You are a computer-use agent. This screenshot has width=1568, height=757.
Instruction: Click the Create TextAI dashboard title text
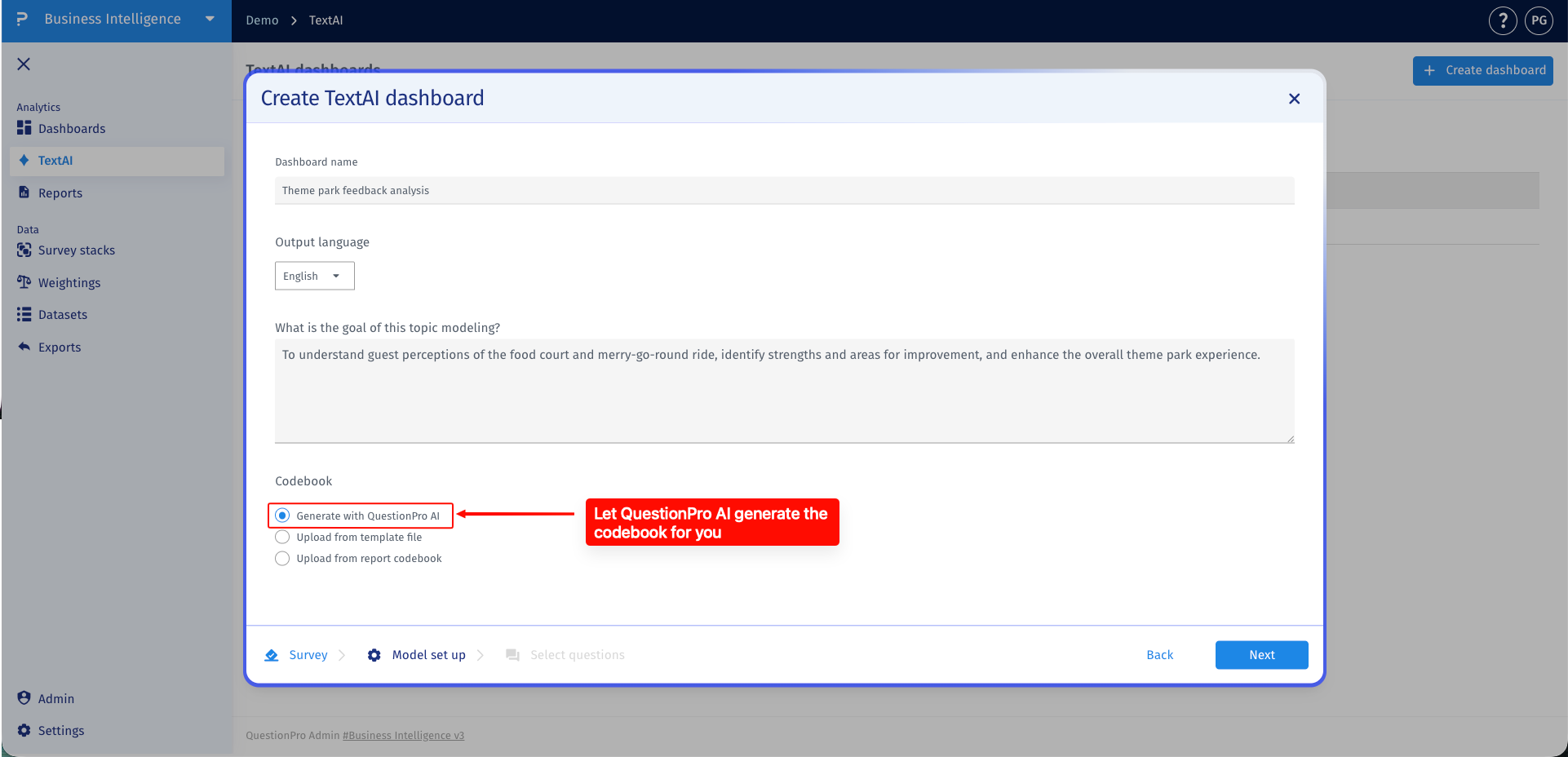coord(372,98)
